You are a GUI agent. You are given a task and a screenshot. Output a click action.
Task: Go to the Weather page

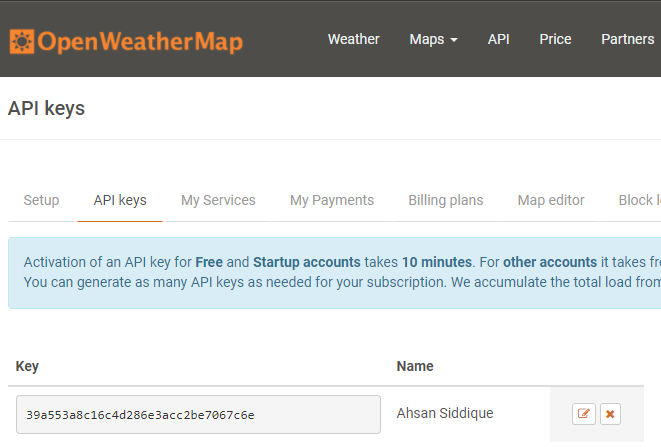(x=354, y=39)
